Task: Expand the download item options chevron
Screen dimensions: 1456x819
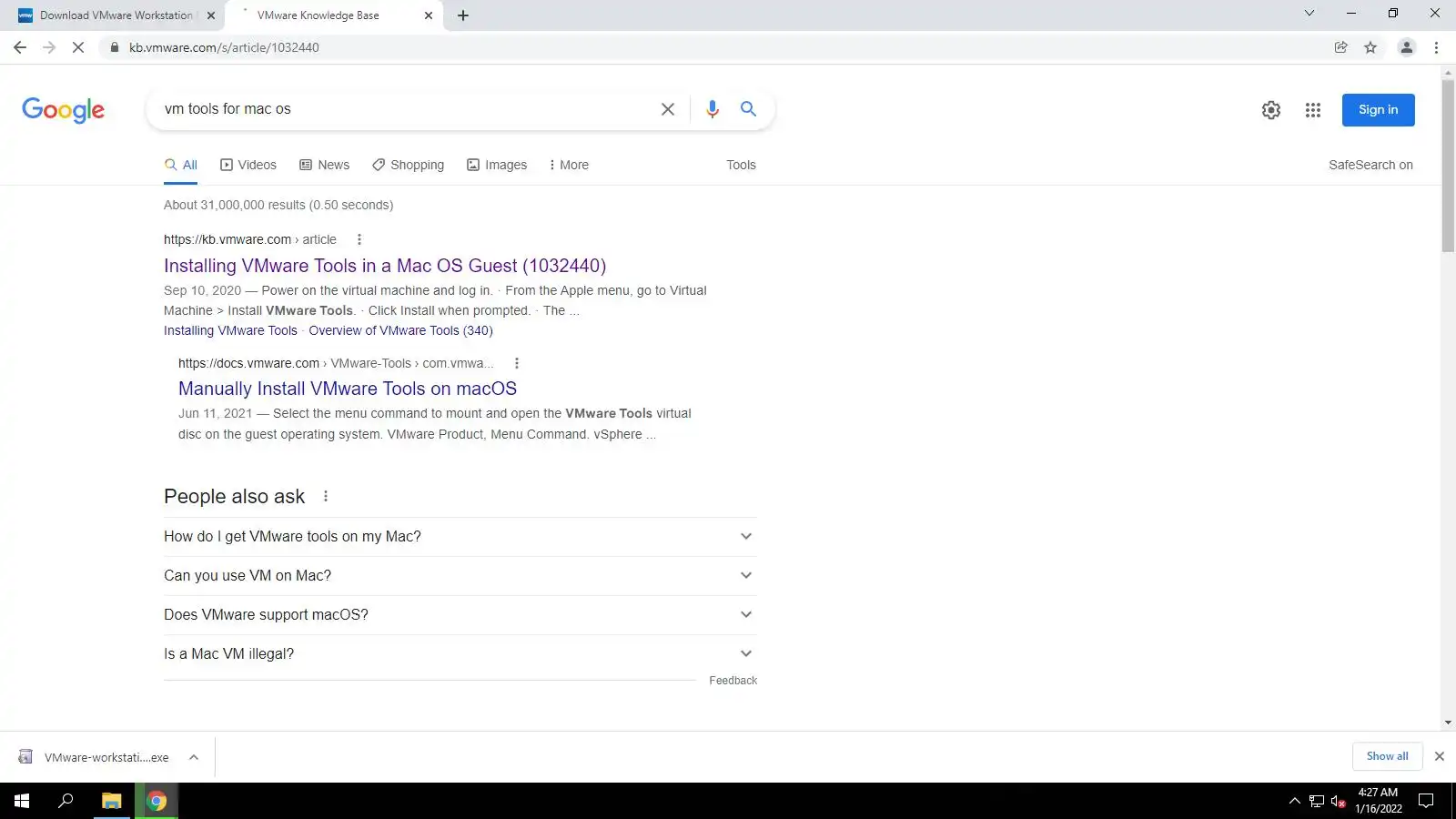Action: pyautogui.click(x=194, y=757)
